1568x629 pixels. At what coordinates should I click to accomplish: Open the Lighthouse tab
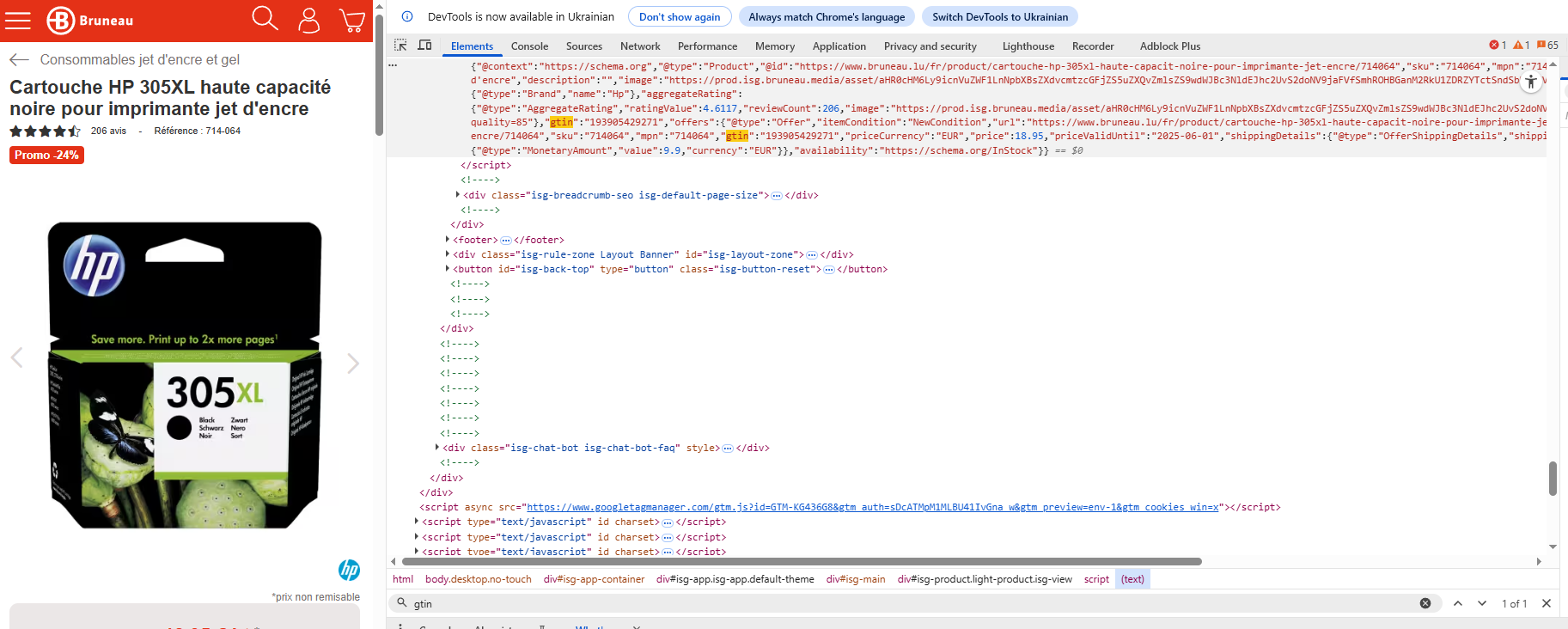(1028, 46)
